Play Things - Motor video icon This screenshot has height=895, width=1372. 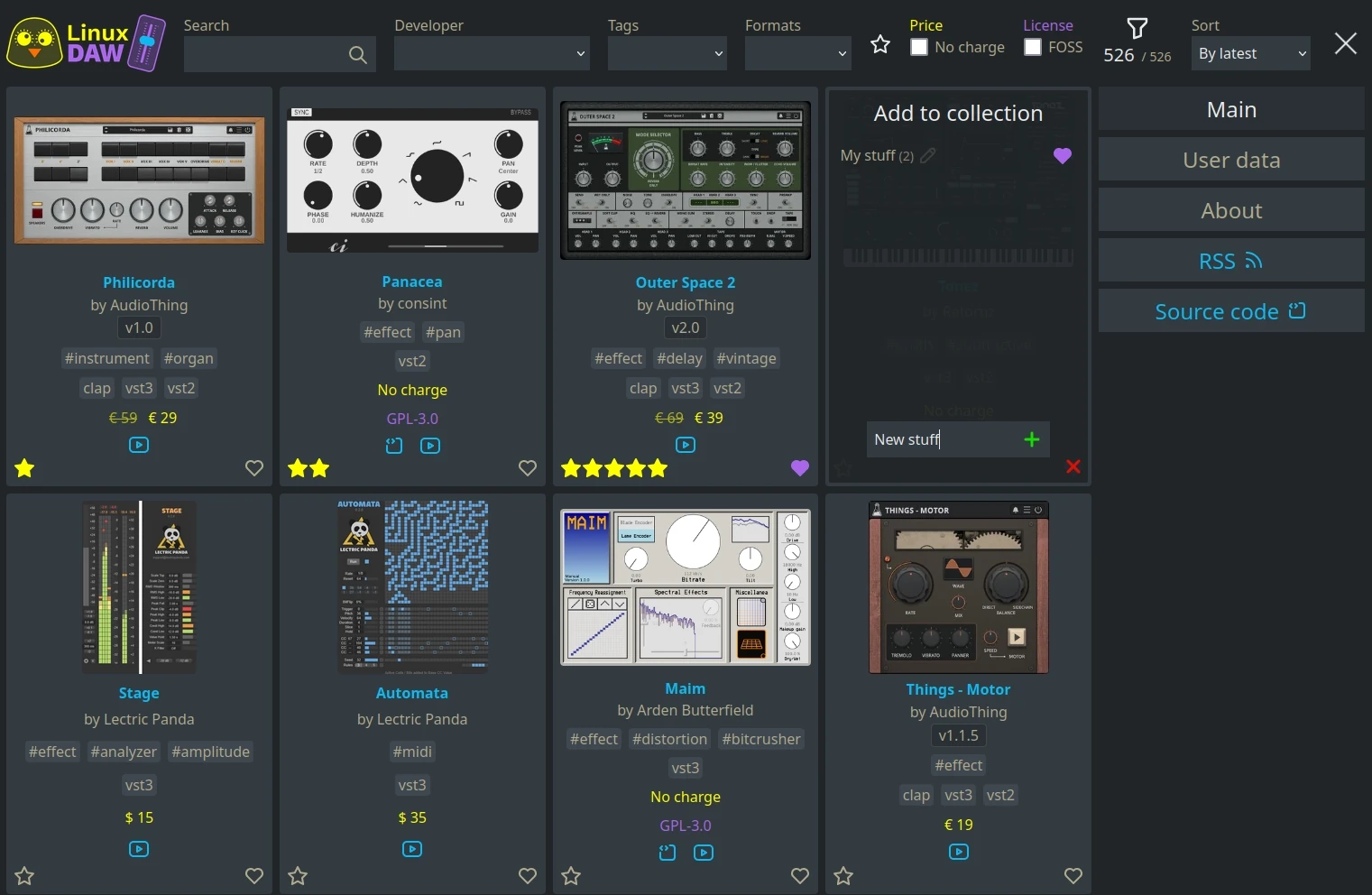point(959,852)
